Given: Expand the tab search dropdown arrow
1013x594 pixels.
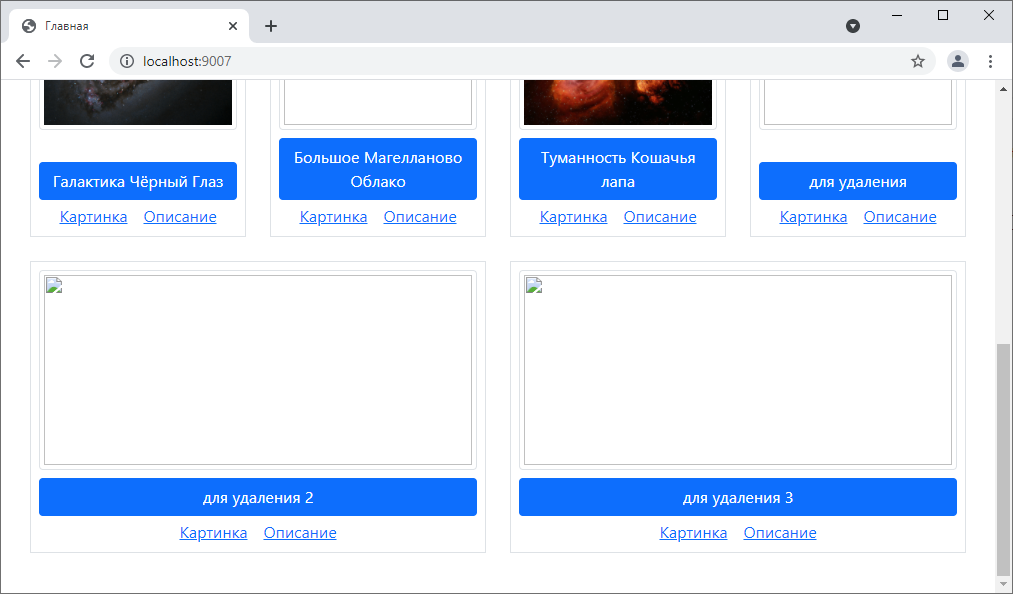Looking at the screenshot, I should pyautogui.click(x=853, y=26).
